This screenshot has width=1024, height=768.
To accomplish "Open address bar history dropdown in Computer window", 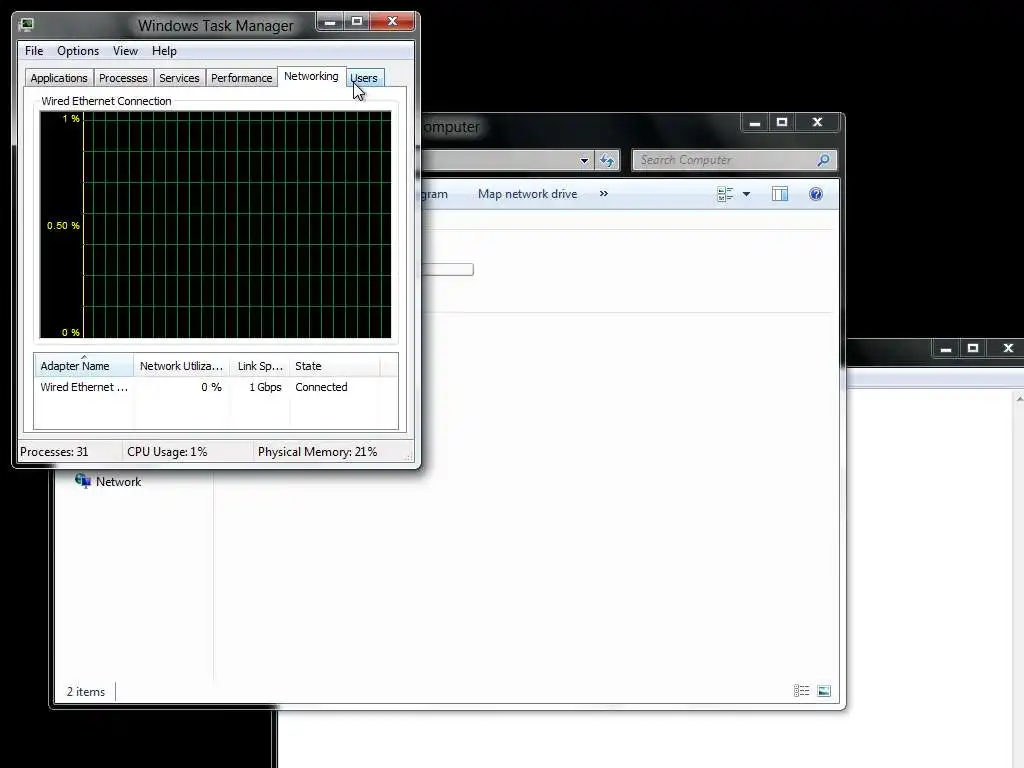I will click(584, 160).
